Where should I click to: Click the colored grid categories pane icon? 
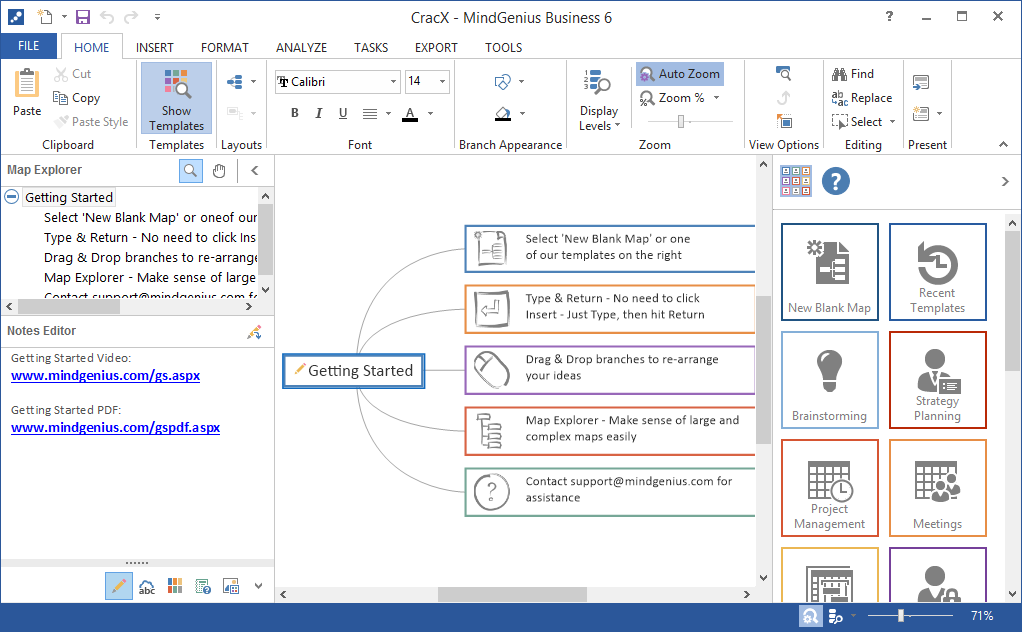pos(175,586)
